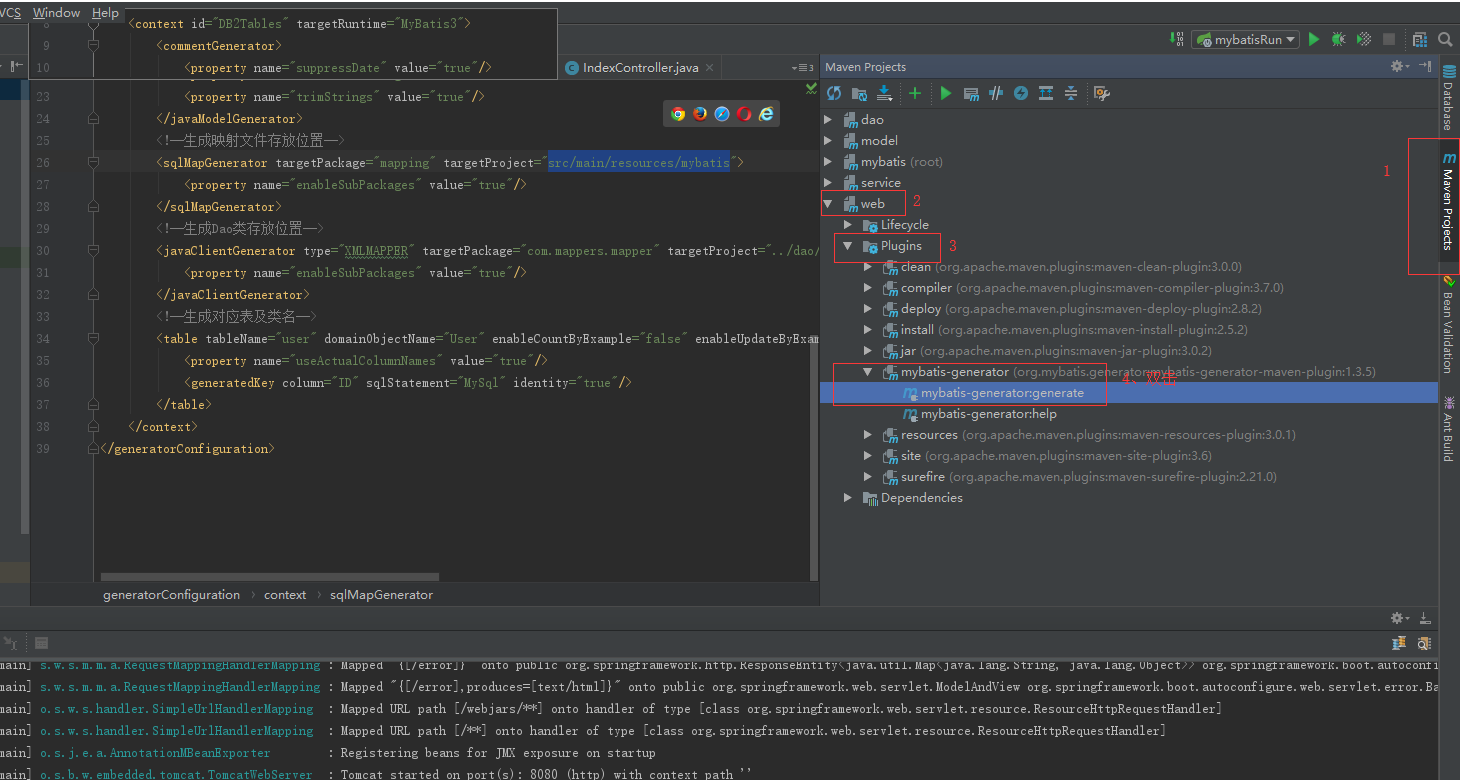The width and height of the screenshot is (1460, 780).
Task: Click generatorConfiguration breadcrumb
Action: (x=171, y=594)
